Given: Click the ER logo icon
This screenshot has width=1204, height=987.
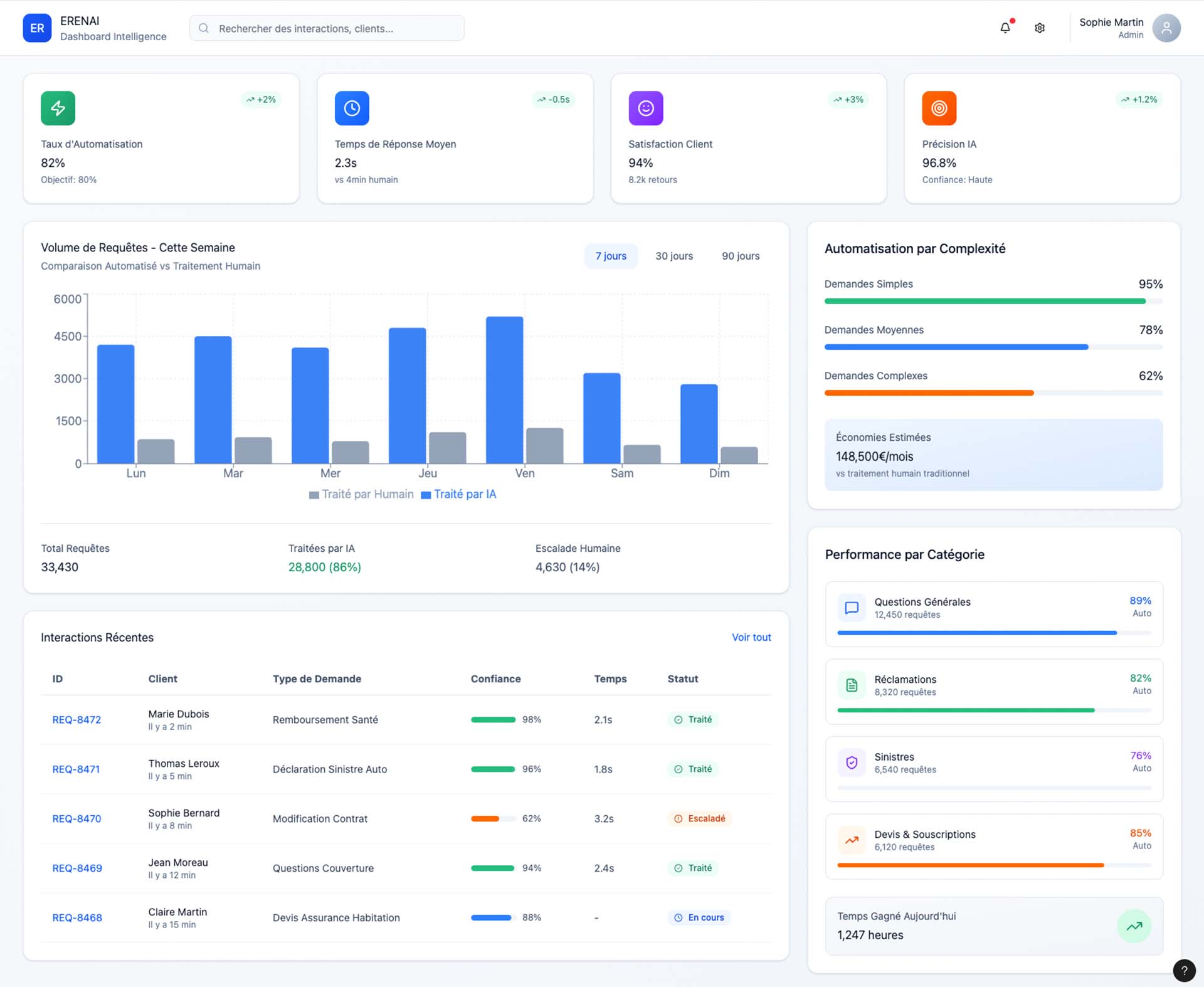Looking at the screenshot, I should [x=37, y=28].
